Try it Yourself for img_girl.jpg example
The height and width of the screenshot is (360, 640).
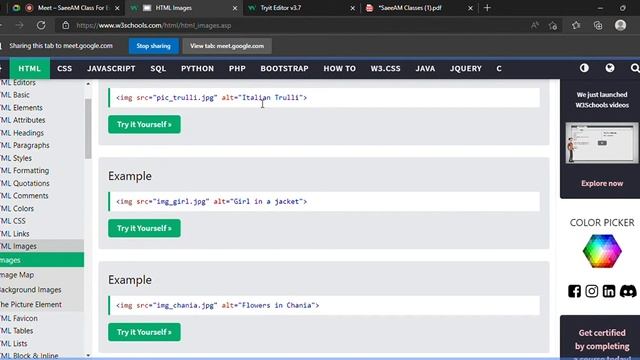click(144, 228)
